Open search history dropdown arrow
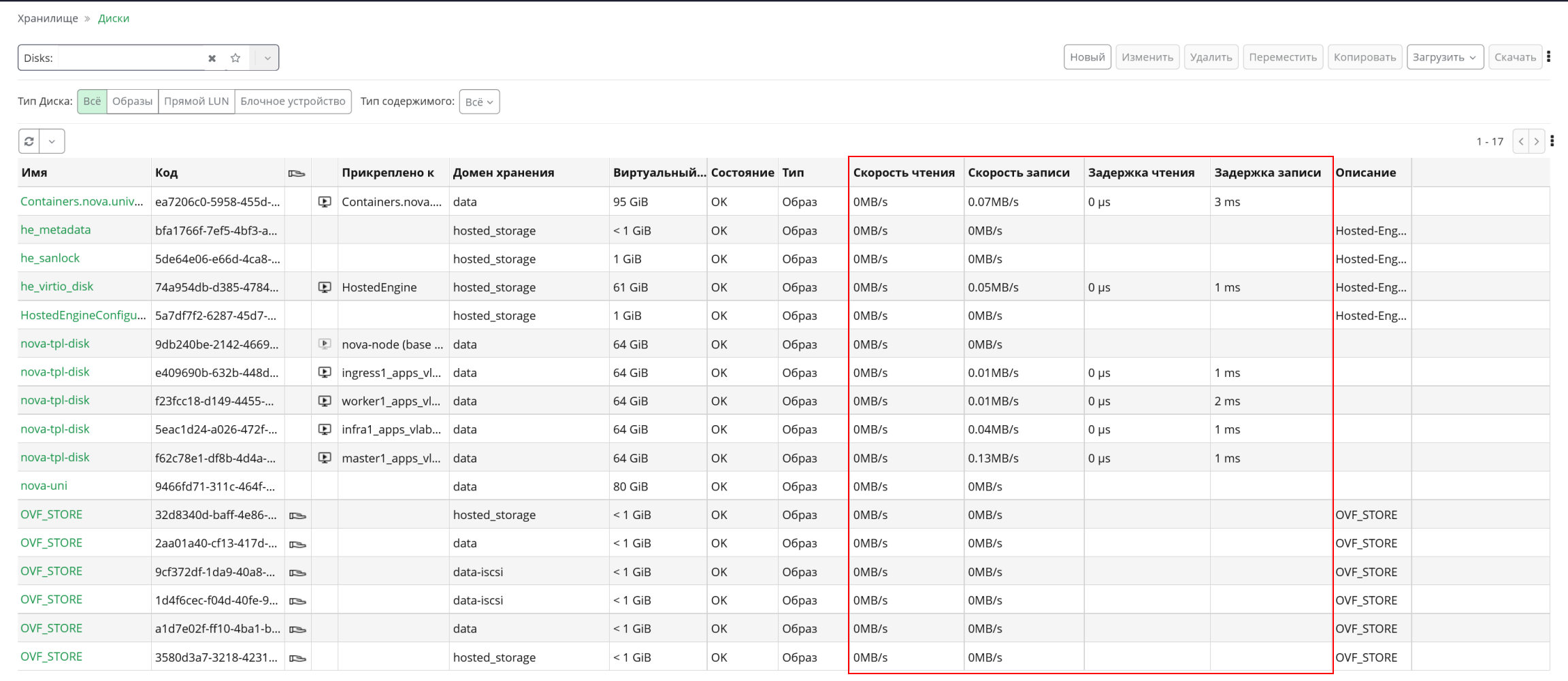Screen dimensions: 1568x681 pyautogui.click(x=267, y=58)
